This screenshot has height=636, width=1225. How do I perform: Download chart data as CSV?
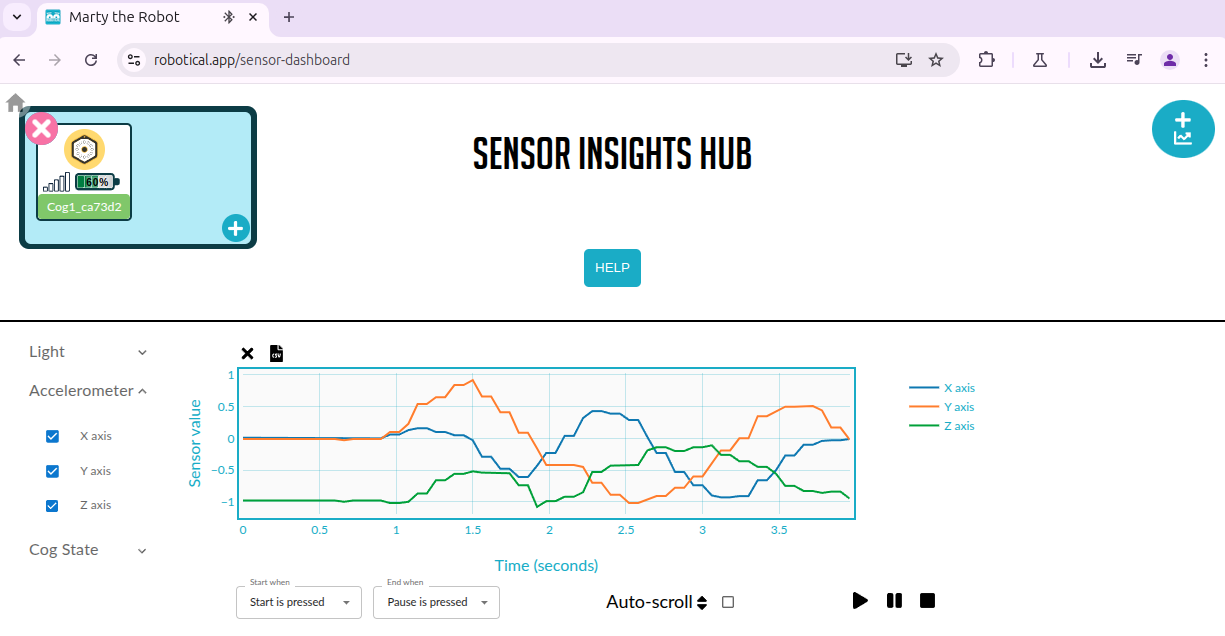coord(276,353)
